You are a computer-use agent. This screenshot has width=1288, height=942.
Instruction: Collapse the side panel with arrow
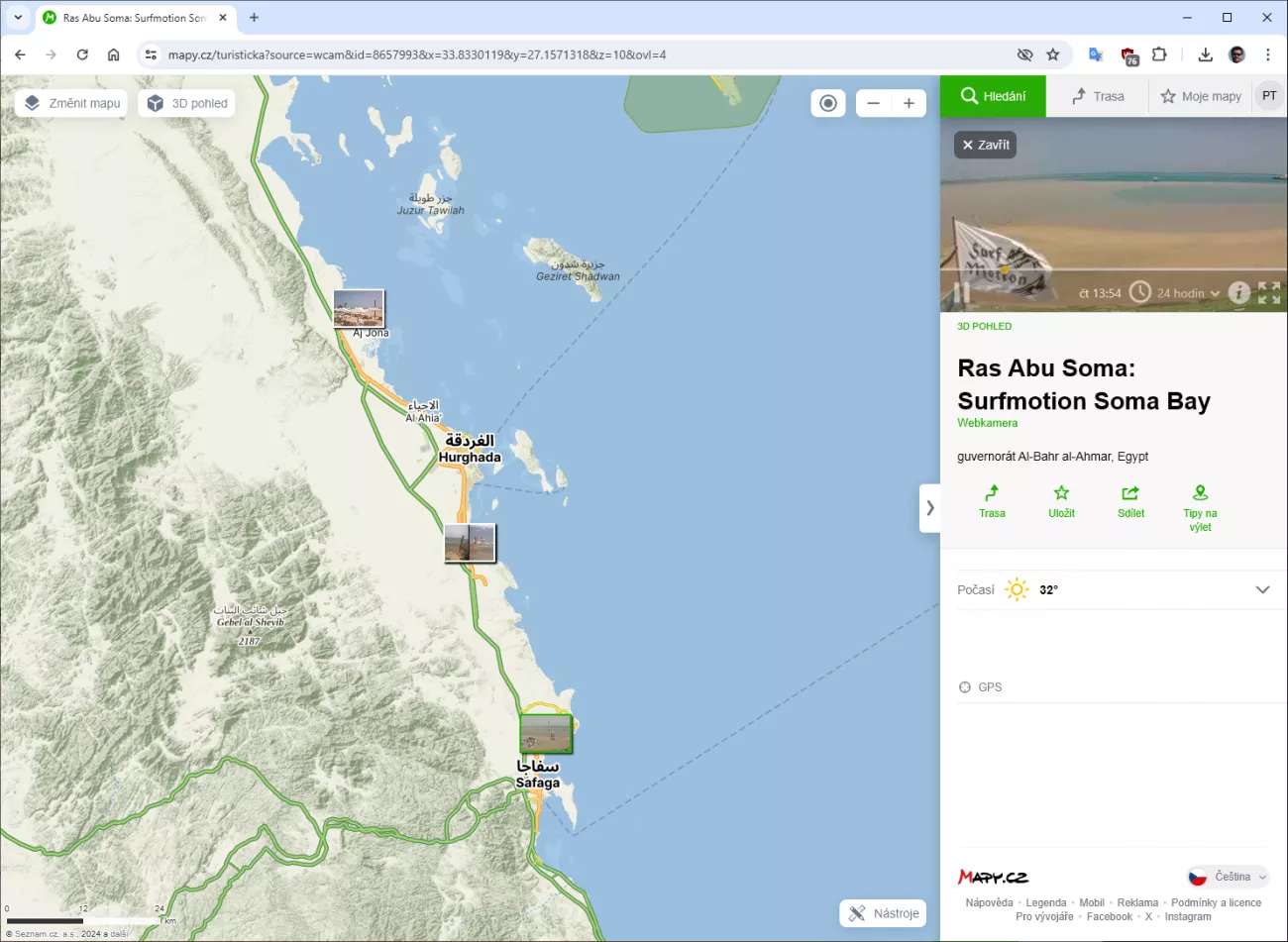[929, 508]
